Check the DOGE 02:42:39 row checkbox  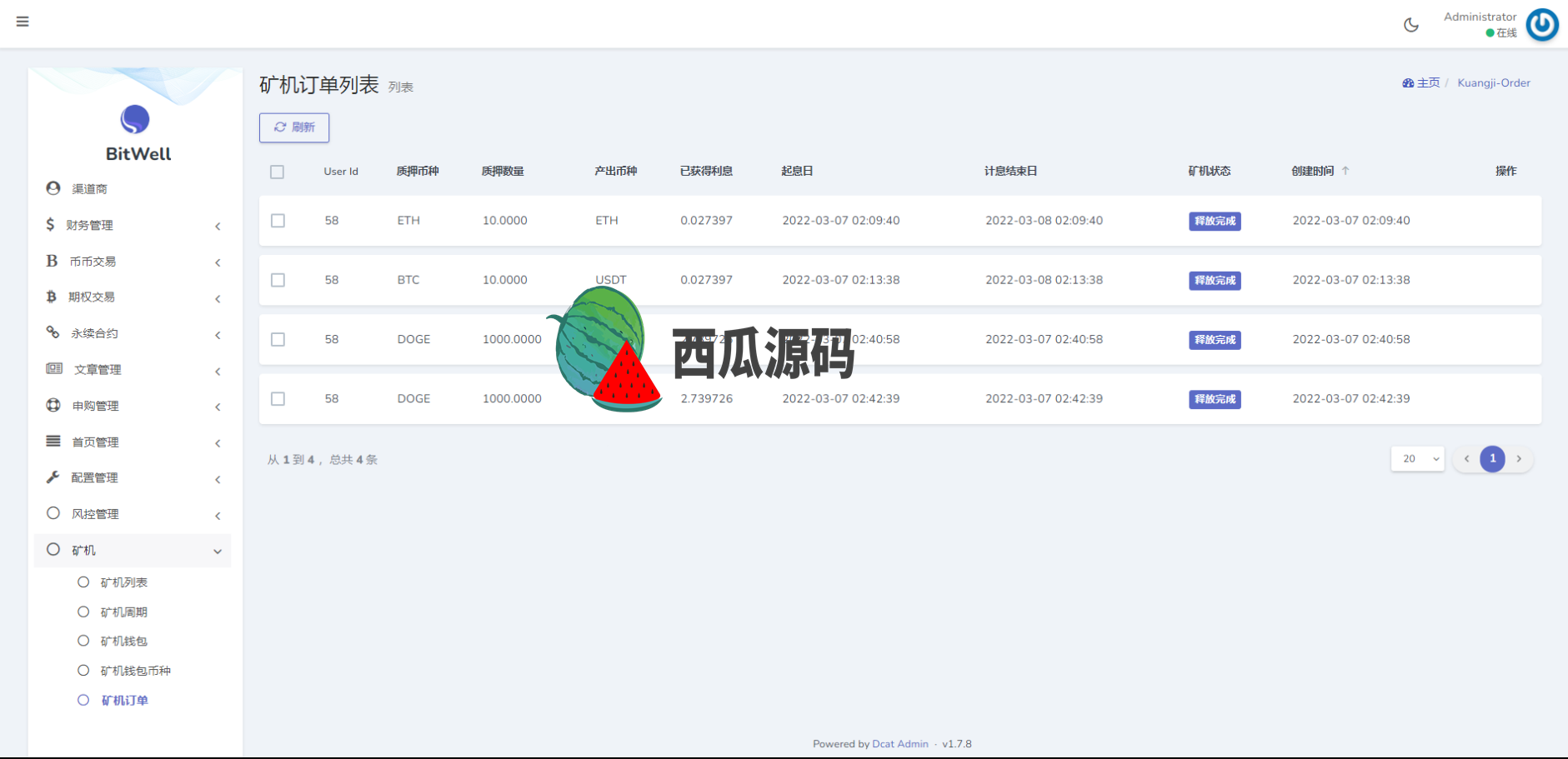278,399
